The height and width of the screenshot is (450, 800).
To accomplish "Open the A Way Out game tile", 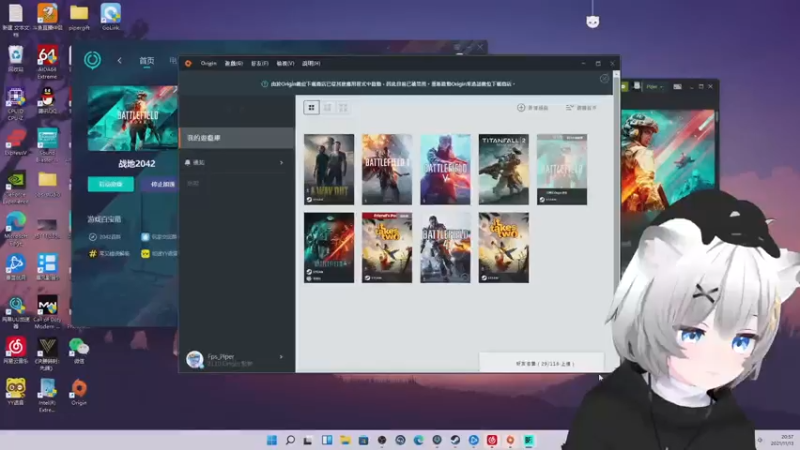I will (x=329, y=169).
